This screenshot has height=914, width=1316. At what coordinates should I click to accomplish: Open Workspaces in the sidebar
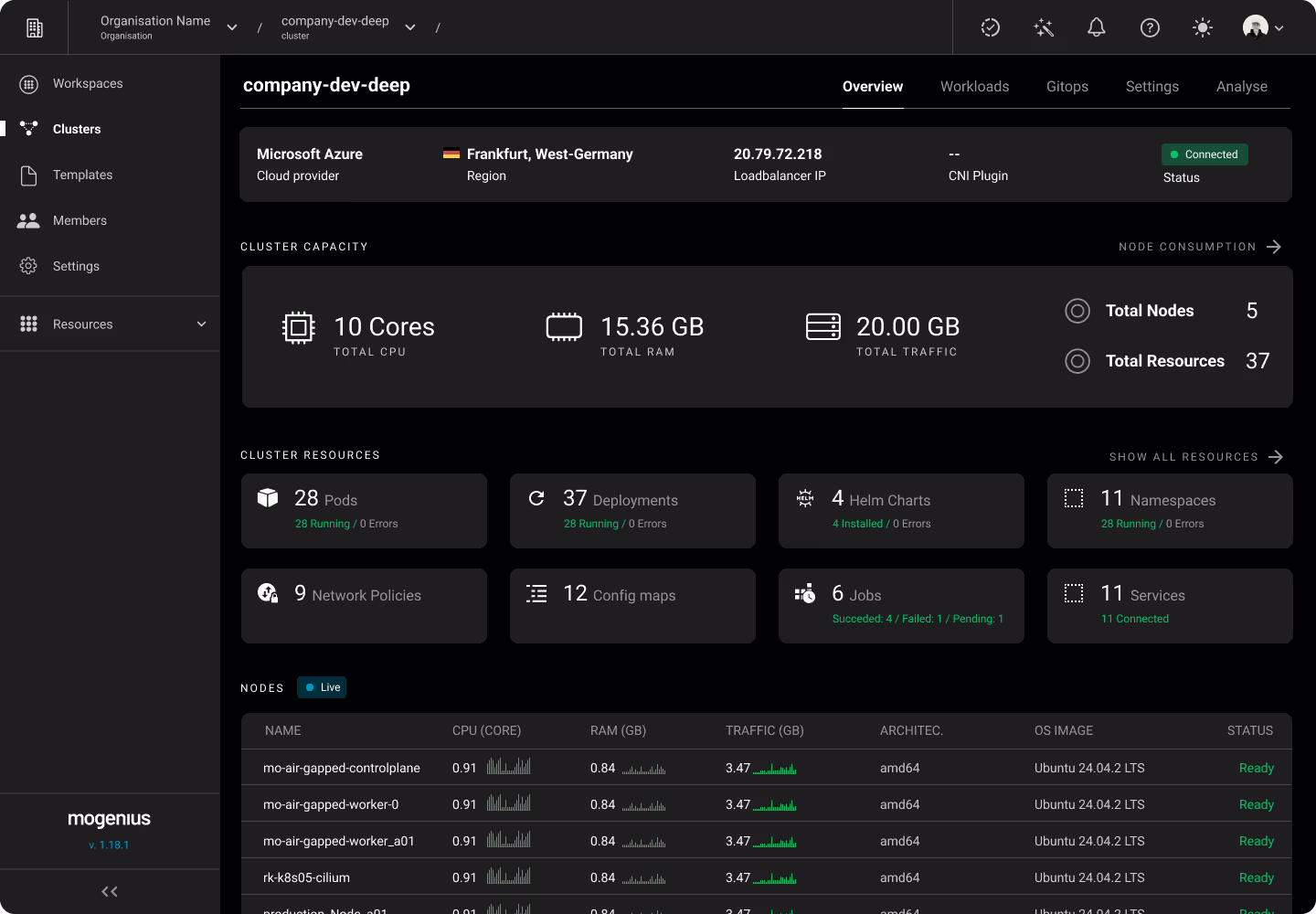click(x=87, y=83)
